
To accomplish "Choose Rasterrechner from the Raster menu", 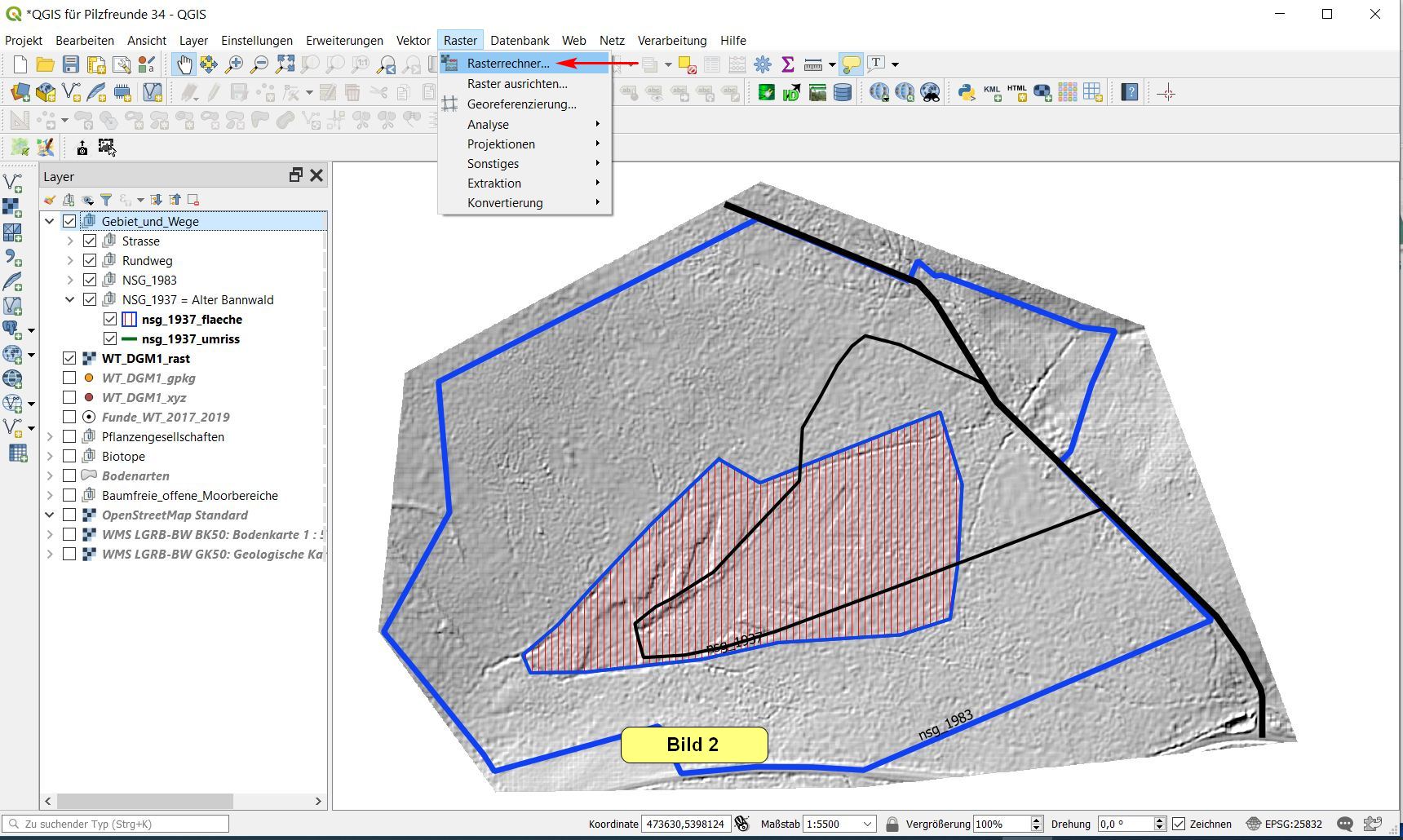I will [x=507, y=64].
